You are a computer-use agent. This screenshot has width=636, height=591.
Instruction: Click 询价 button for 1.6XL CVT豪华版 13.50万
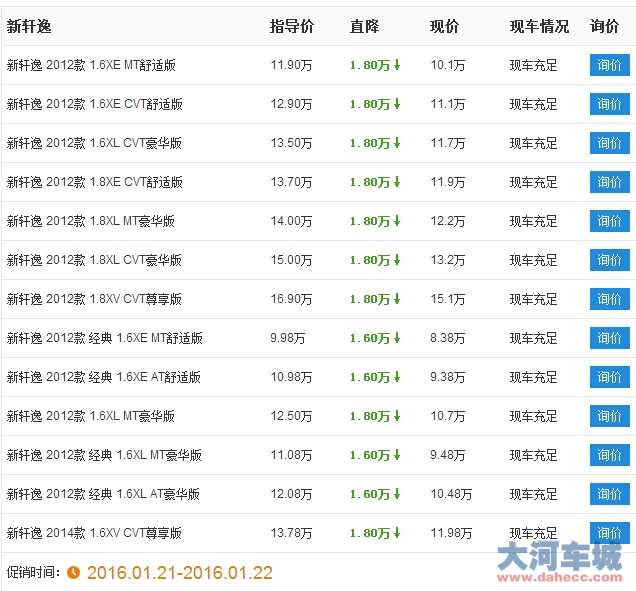point(609,143)
